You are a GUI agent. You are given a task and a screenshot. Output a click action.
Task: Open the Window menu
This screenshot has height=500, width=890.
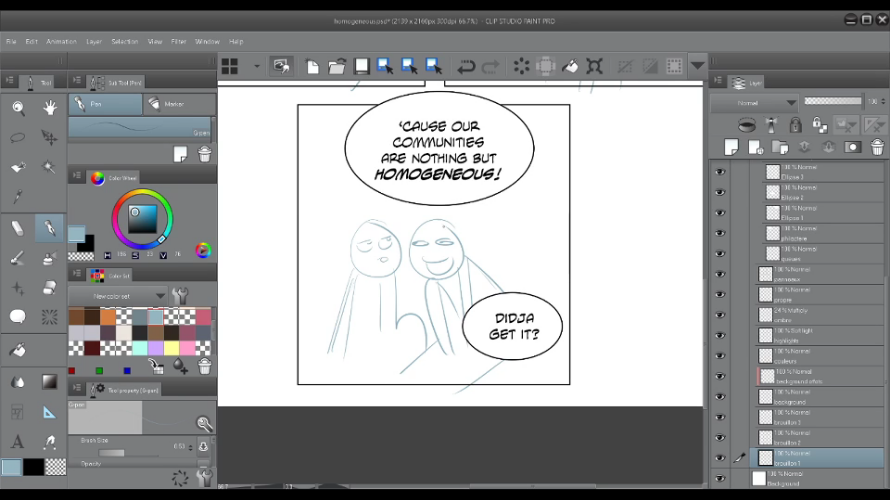(207, 41)
